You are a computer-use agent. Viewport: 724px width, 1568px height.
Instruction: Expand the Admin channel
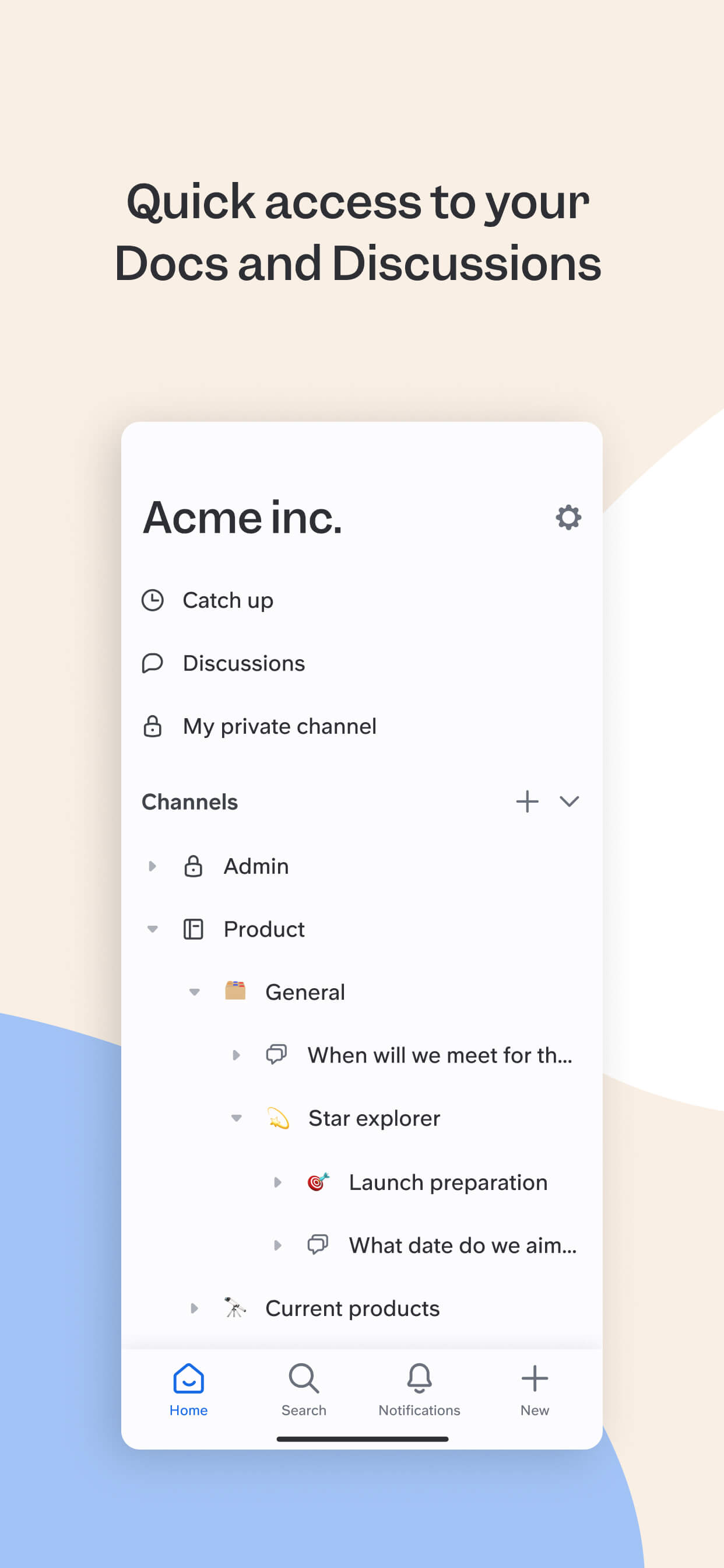(152, 866)
